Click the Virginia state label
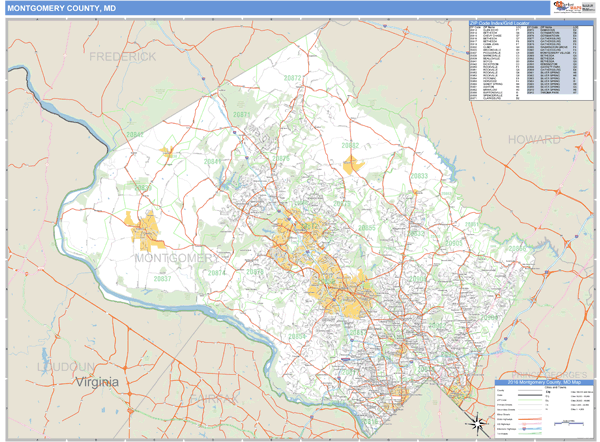600x442 pixels. tap(97, 382)
